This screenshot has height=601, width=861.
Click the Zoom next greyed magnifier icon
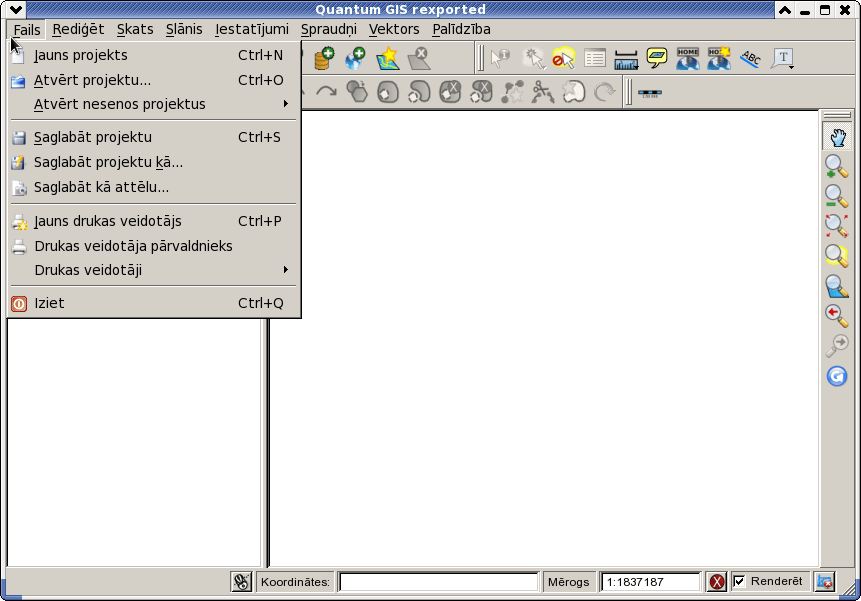pos(836,346)
